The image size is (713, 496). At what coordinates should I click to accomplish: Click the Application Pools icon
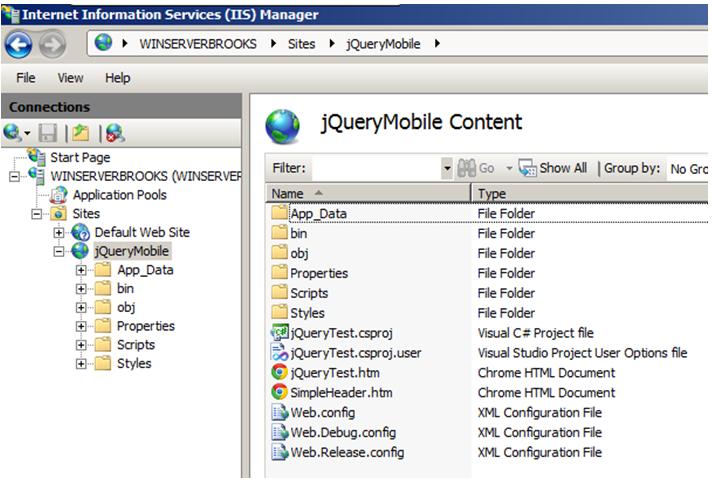(x=58, y=195)
